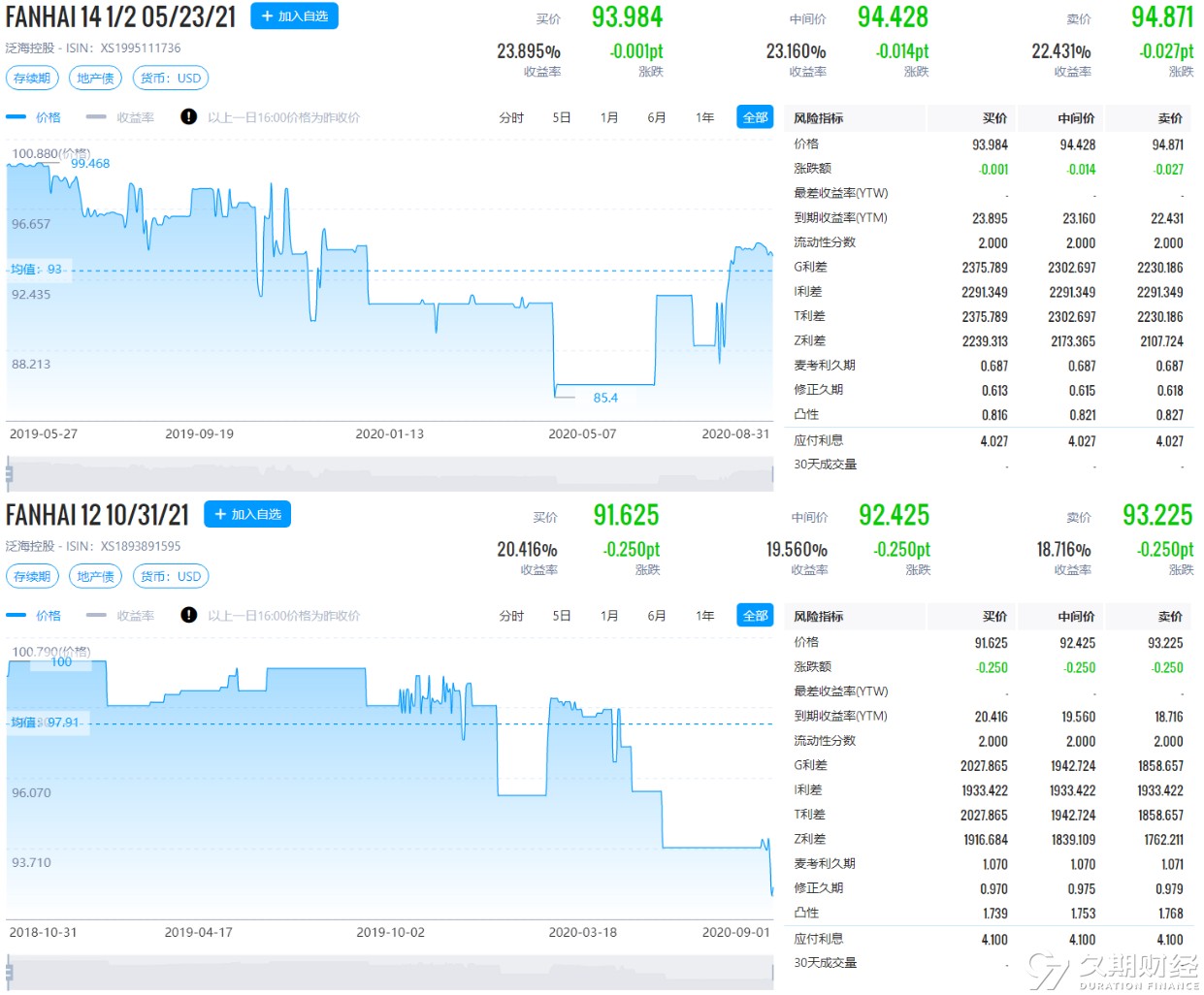1204x995 pixels.
Task: Select 1月 range tab in FANHAI 14 1/2 chart
Action: [x=609, y=117]
